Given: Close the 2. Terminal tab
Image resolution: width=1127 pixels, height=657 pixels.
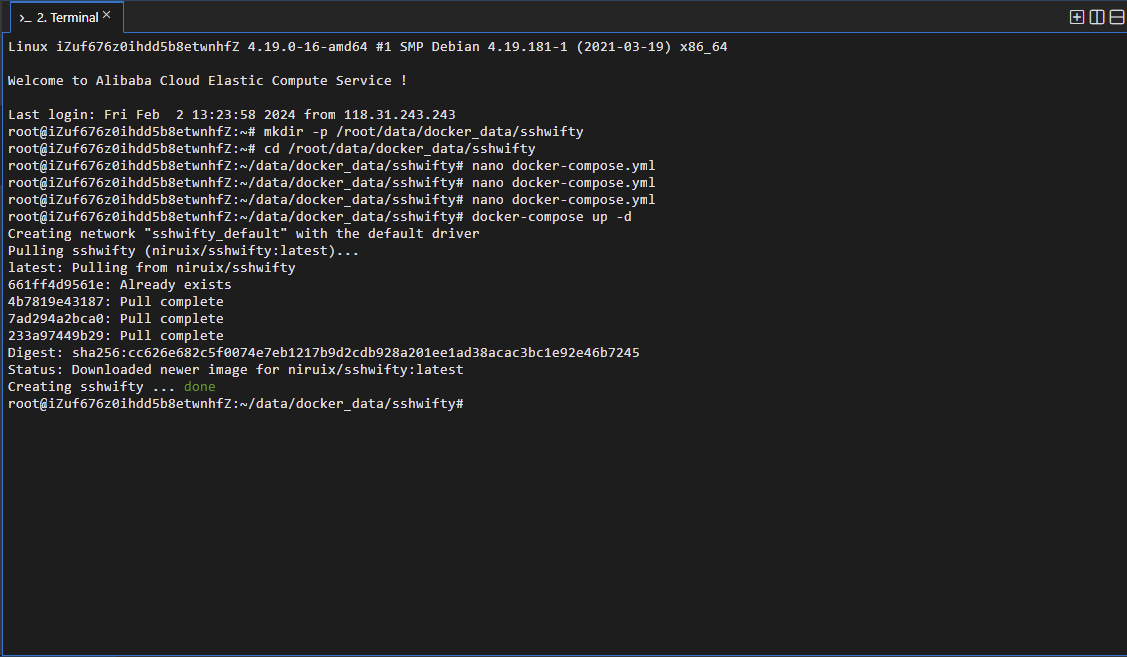Looking at the screenshot, I should coord(106,14).
